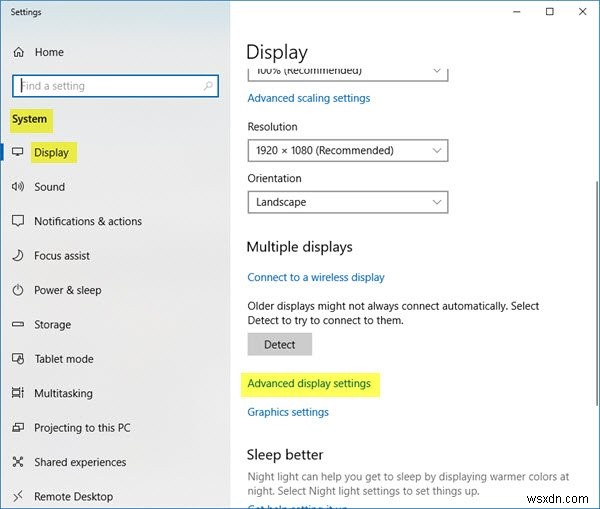
Task: Open Remote Desktop settings
Action: tap(73, 497)
